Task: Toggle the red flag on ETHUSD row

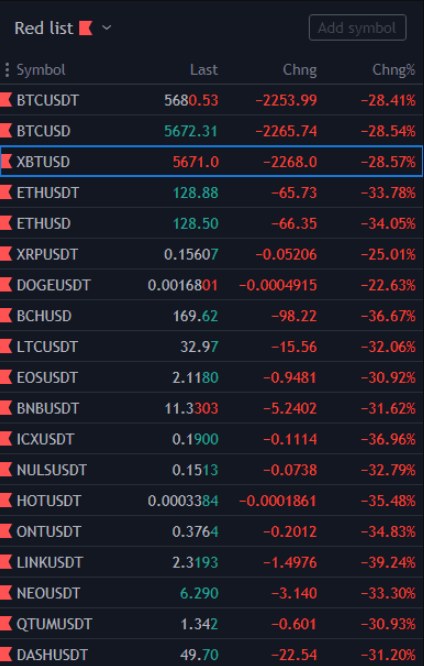Action: click(x=6, y=223)
